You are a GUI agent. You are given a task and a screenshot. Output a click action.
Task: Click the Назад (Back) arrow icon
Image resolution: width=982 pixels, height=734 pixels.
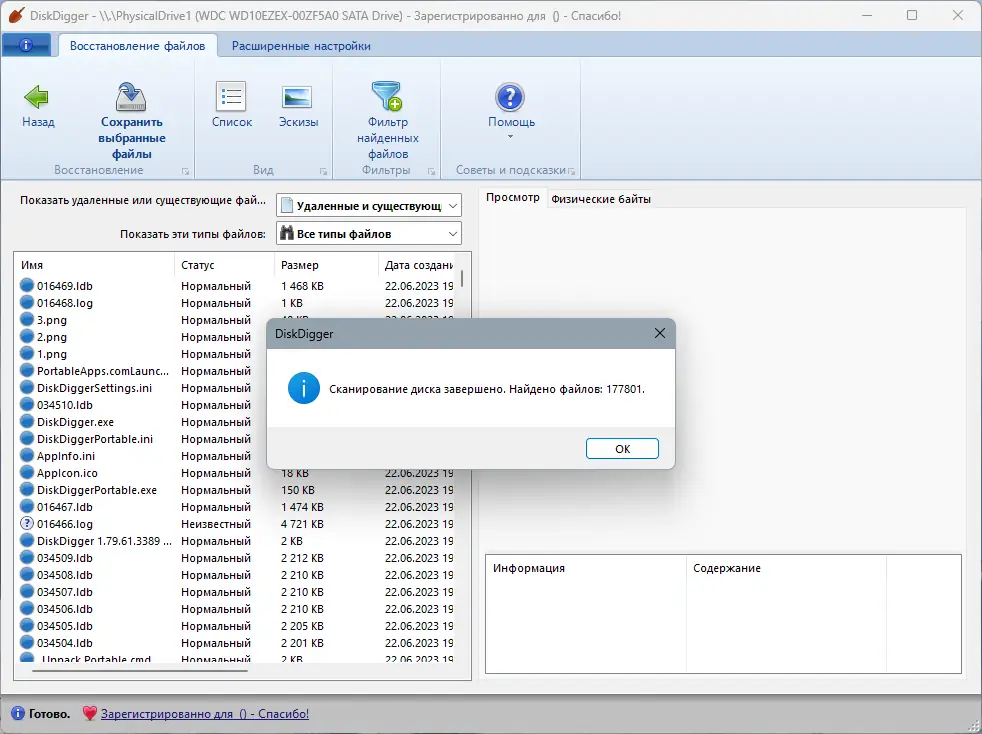click(36, 96)
